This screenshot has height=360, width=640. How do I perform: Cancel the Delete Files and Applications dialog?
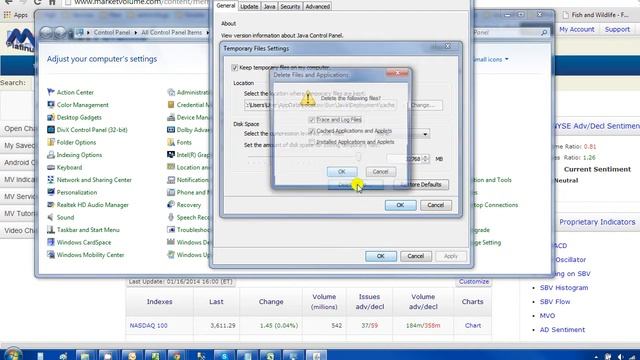[380, 171]
